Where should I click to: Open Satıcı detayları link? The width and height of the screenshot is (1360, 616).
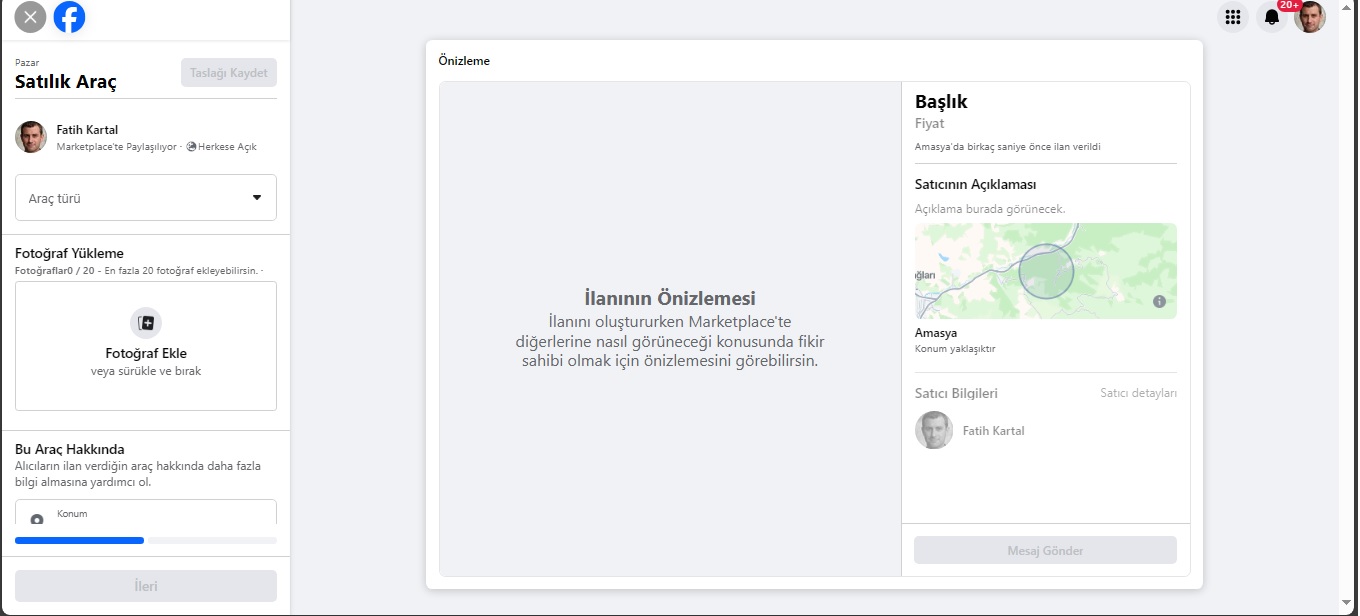1138,393
